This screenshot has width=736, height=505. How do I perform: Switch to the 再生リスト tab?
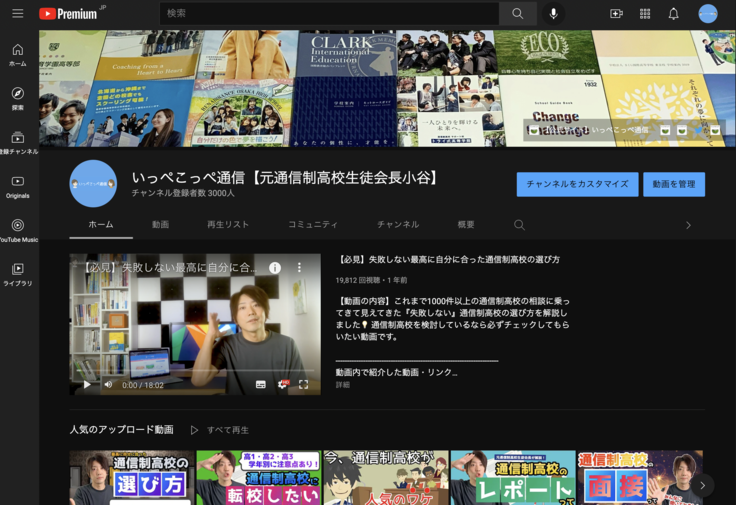click(228, 225)
